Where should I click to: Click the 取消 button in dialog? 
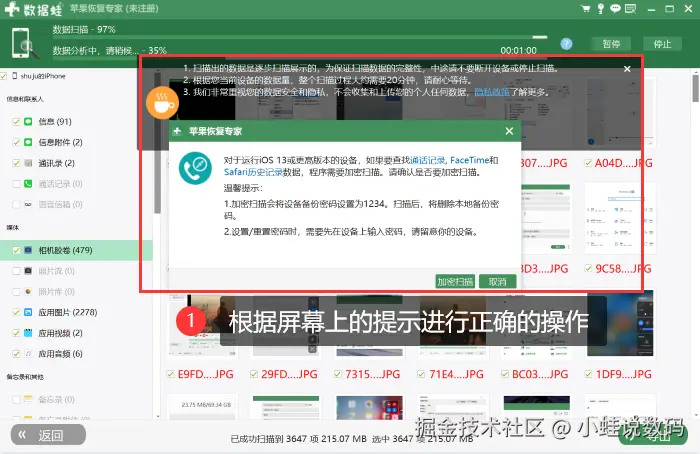[497, 282]
